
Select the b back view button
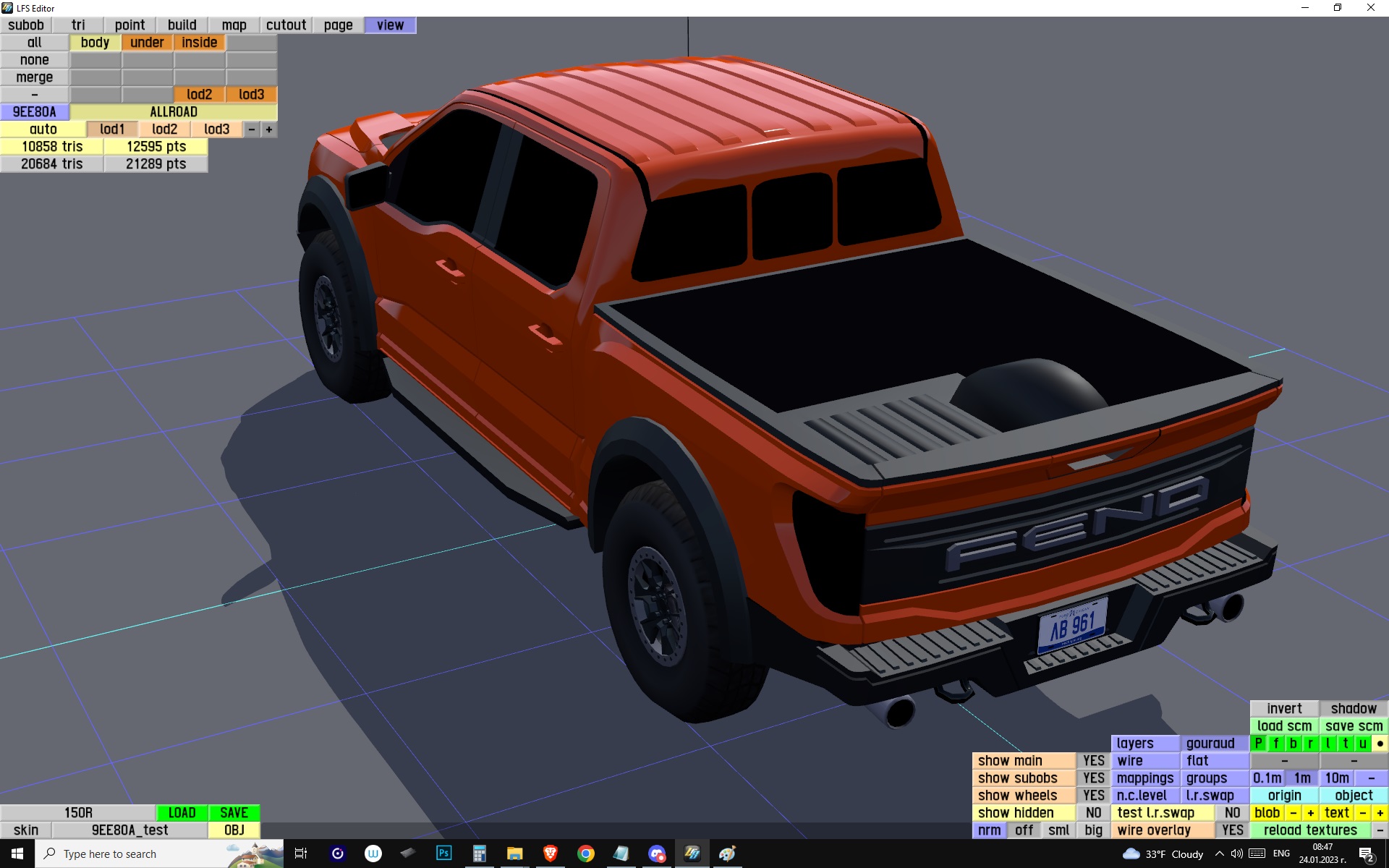(x=1293, y=743)
